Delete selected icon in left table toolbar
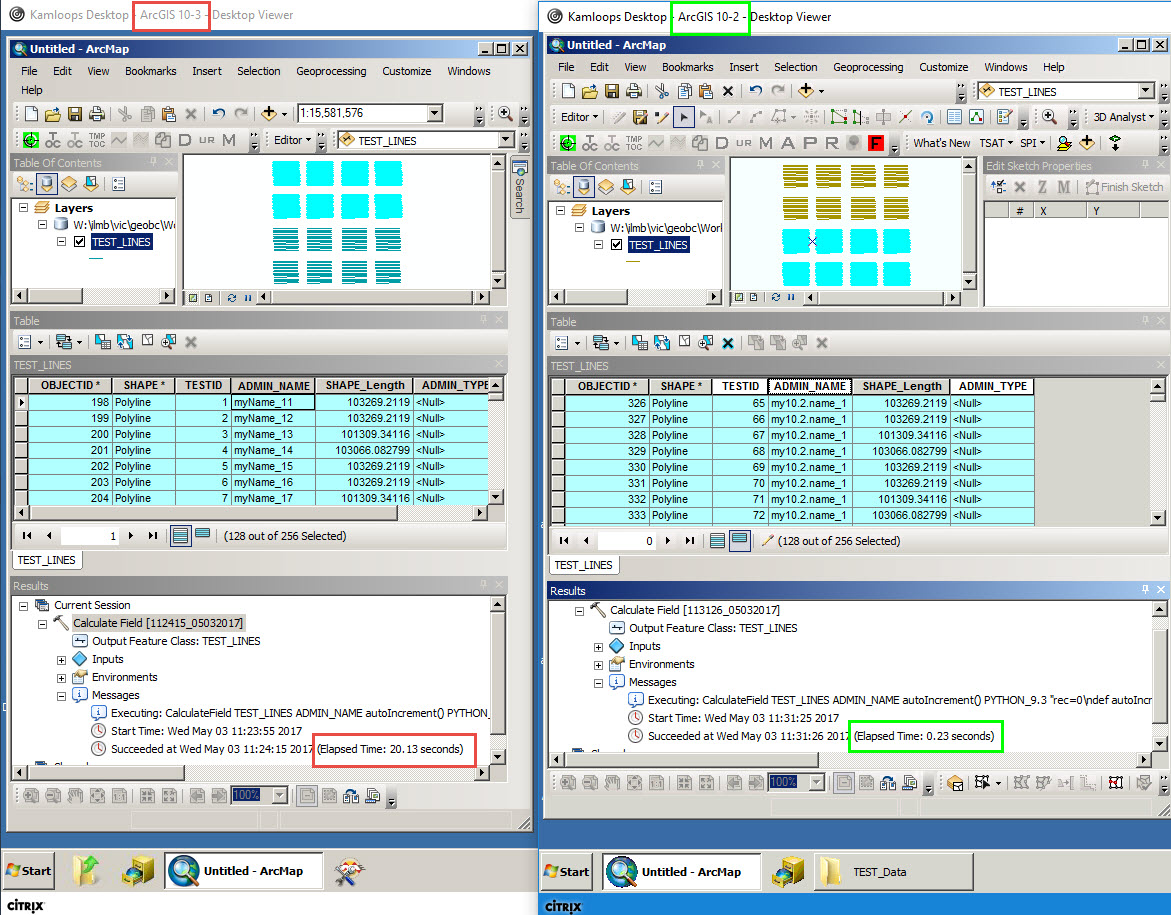 tap(191, 341)
